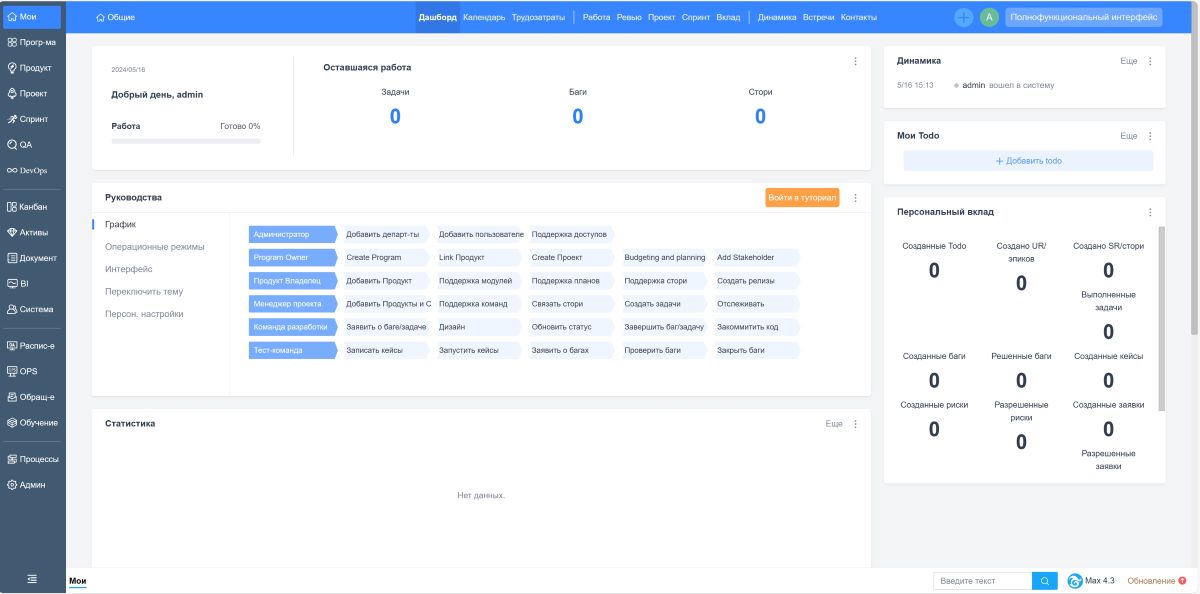Select Операционные режимы guide item

tap(154, 247)
